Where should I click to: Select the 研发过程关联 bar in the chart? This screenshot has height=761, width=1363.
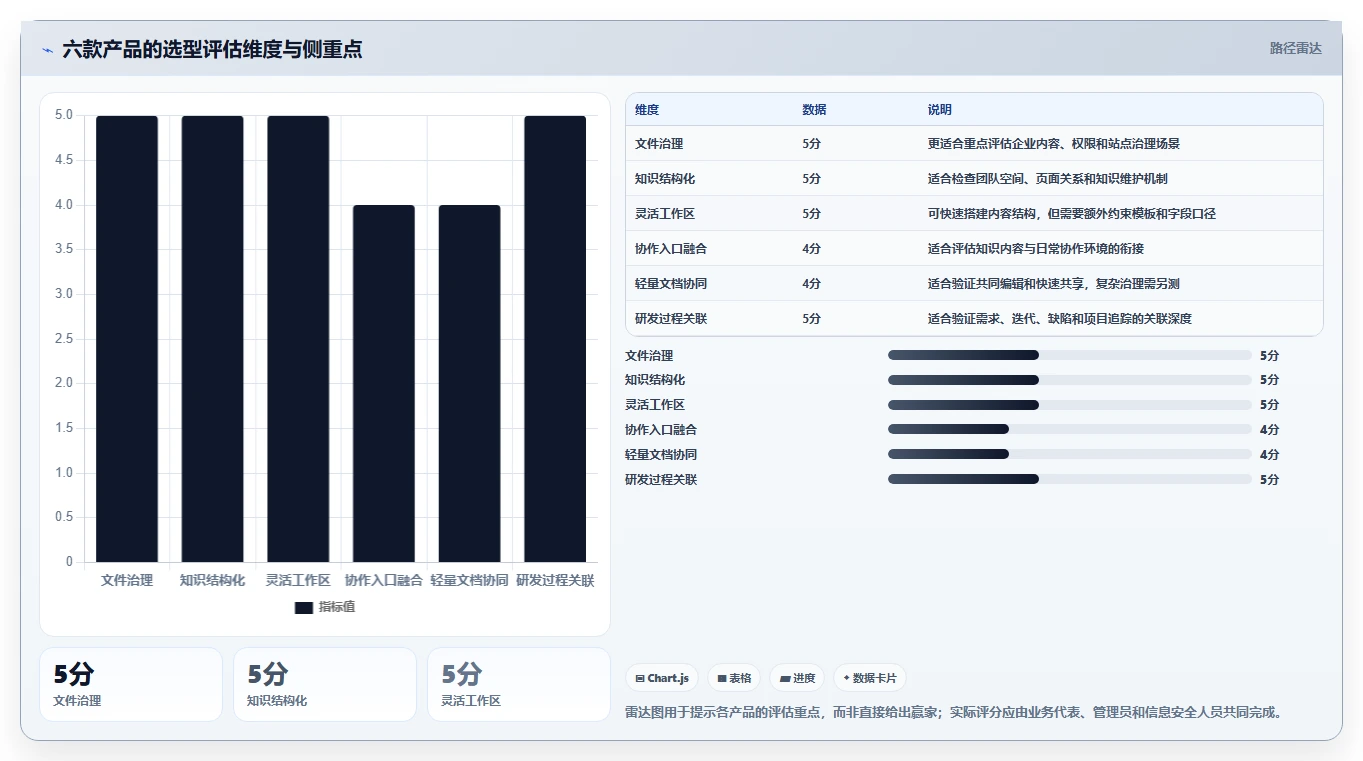pyautogui.click(x=555, y=339)
